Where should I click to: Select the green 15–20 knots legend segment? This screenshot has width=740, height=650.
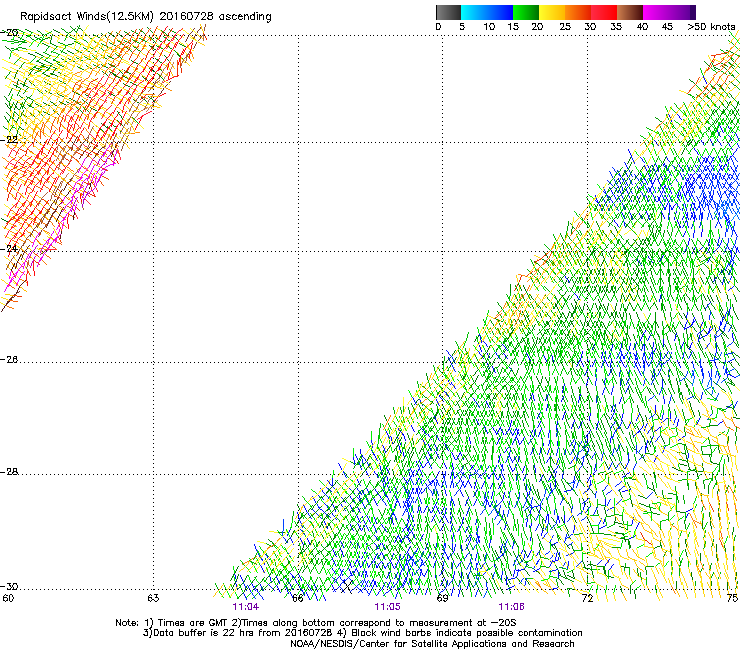(x=526, y=12)
